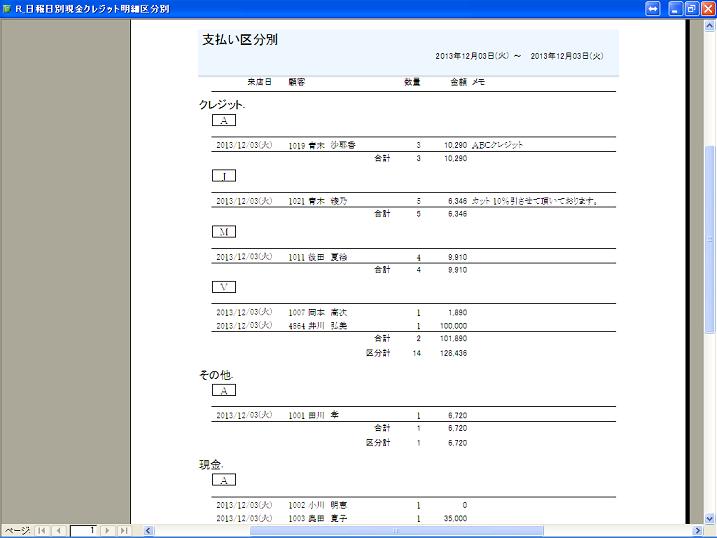Viewport: 717px width, 538px height.
Task: Click the boxed A label under 現金
Action: (x=224, y=480)
